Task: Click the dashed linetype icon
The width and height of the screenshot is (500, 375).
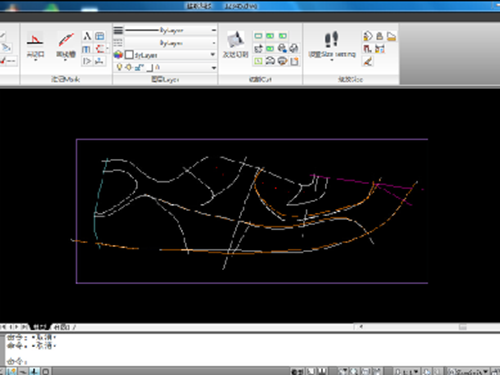Action: 118,43
